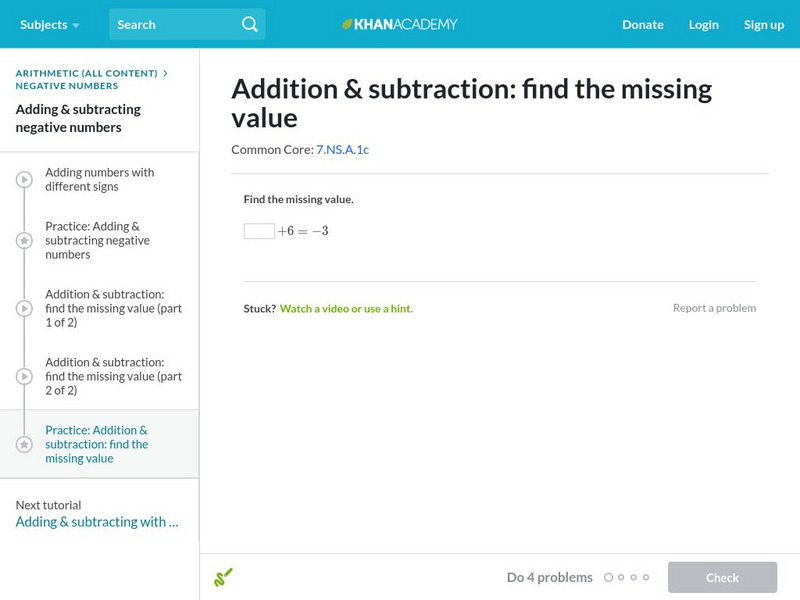
Task: Open the green scratchpad pencil tool
Action: (223, 577)
